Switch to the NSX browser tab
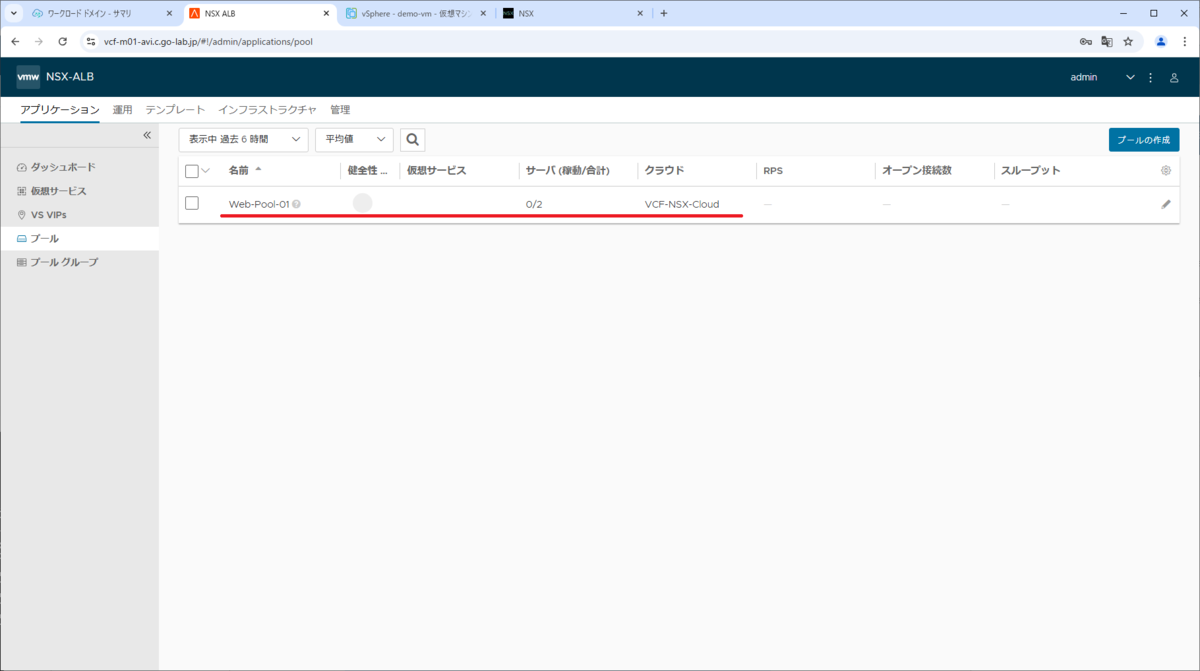 [574, 13]
